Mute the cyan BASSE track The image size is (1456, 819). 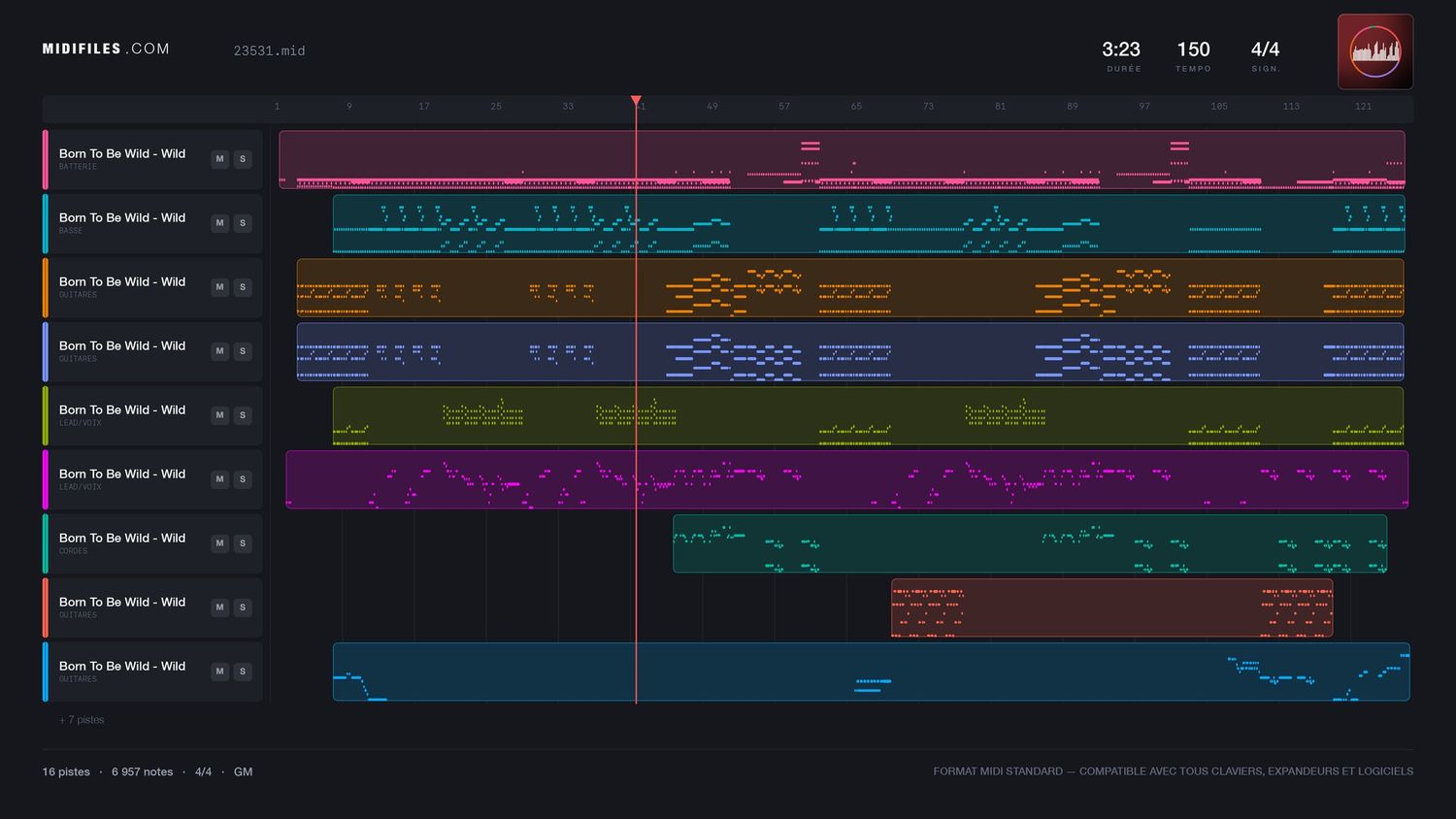[x=220, y=223]
